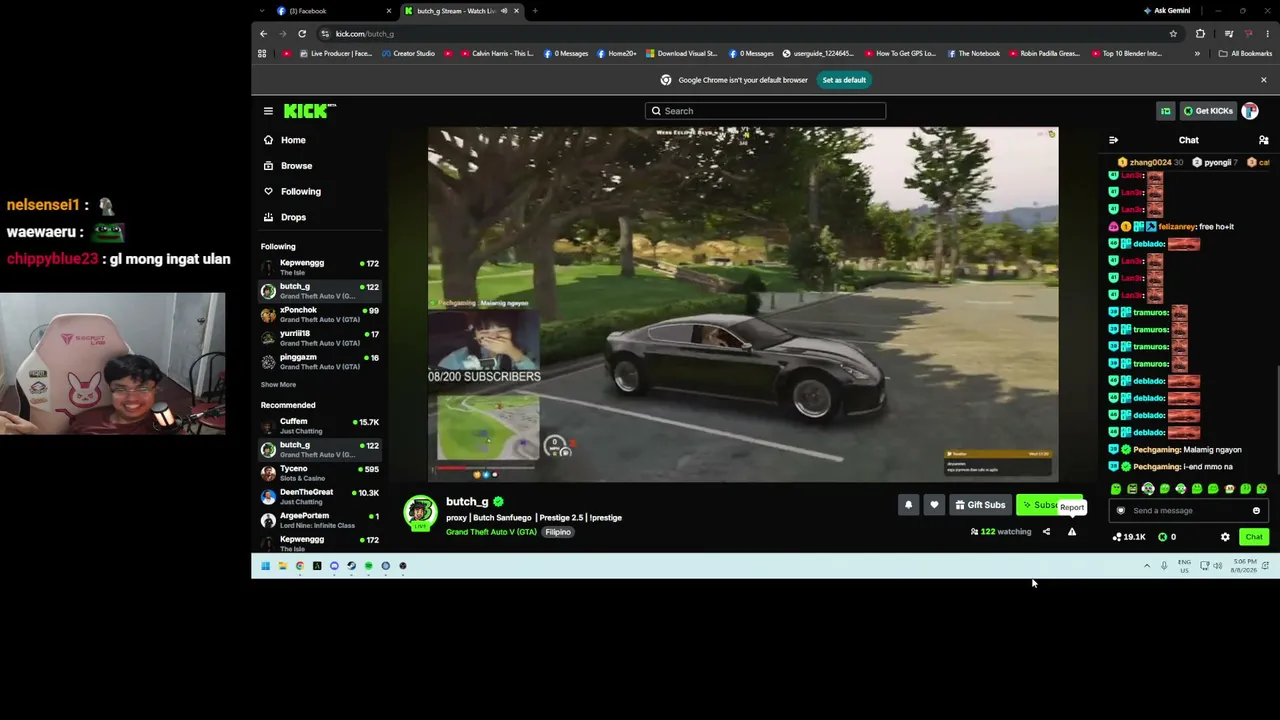Viewport: 1280px width, 720px height.
Task: Open the user profile avatar menu
Action: point(1250,111)
